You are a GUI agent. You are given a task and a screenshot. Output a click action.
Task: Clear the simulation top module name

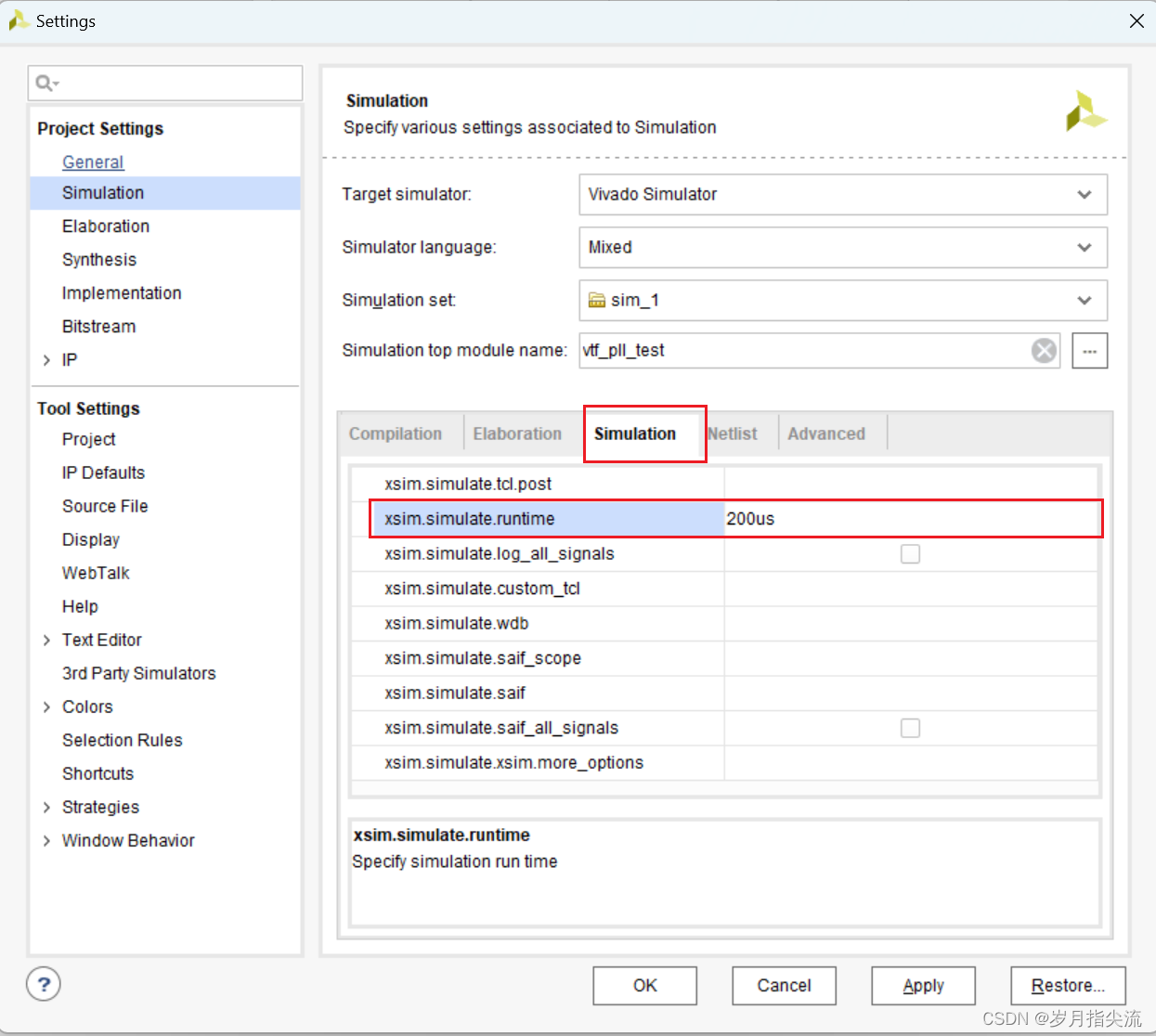pyautogui.click(x=1044, y=351)
